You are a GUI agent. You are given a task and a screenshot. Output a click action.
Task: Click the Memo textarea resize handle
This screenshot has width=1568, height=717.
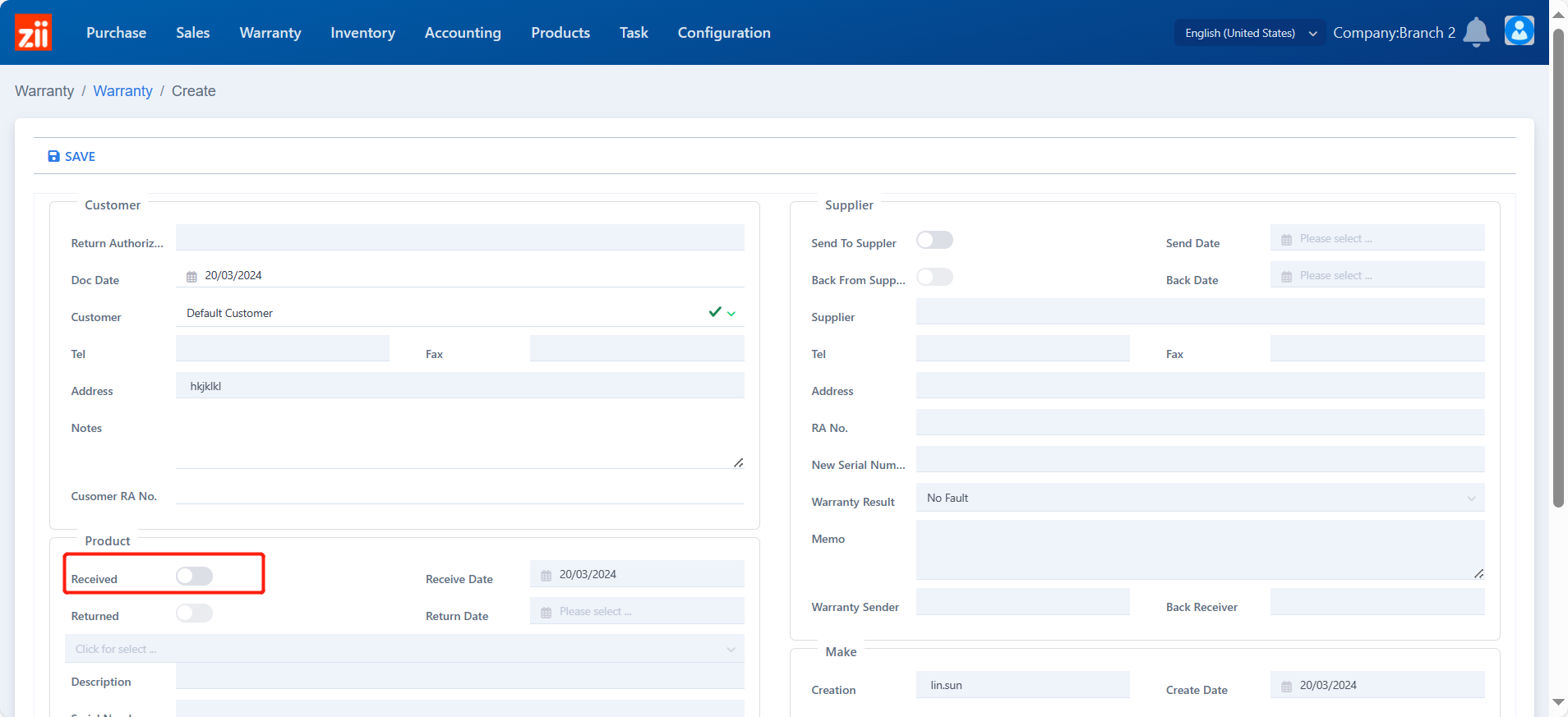(1478, 574)
